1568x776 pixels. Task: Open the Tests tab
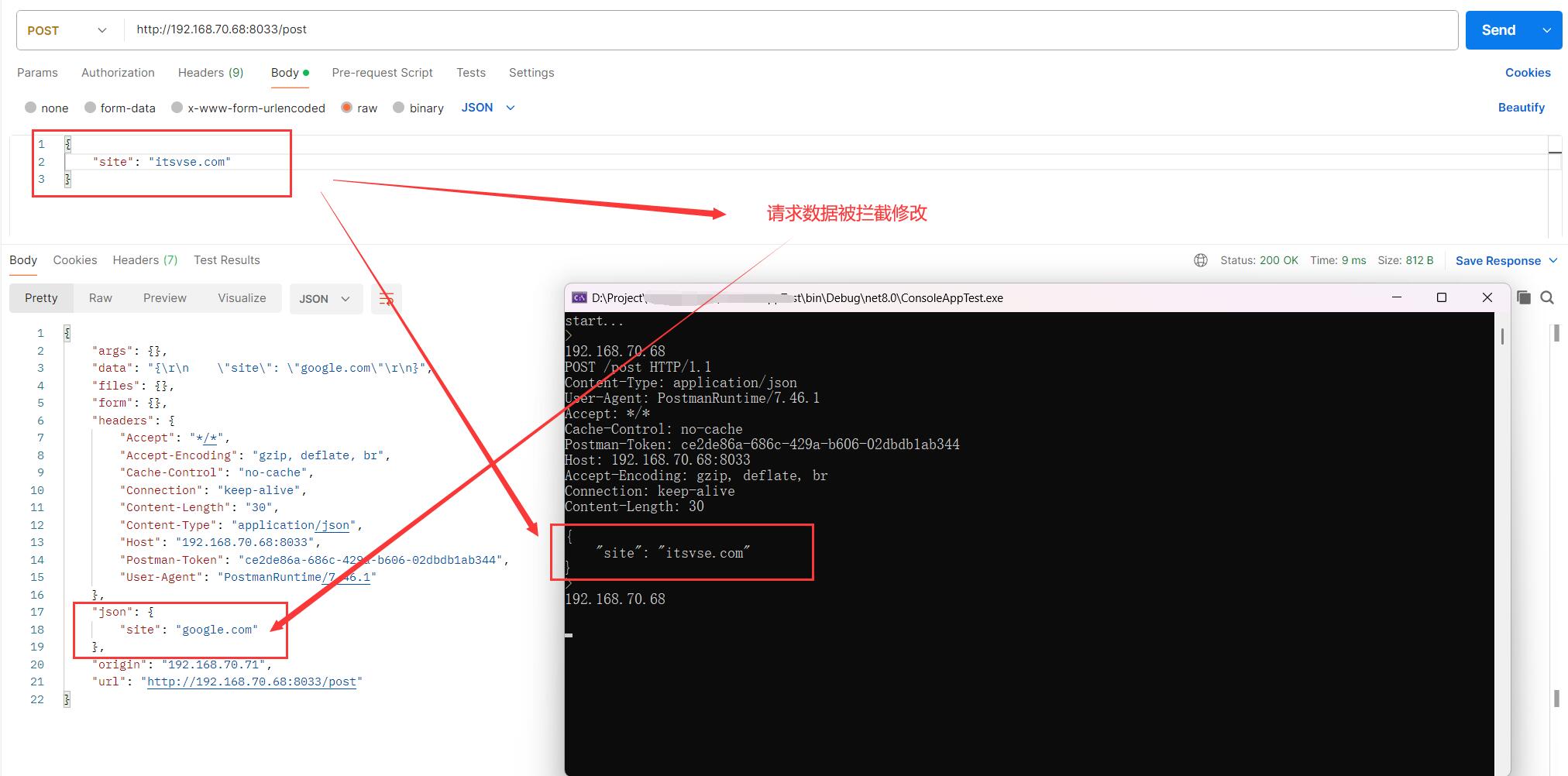(471, 73)
